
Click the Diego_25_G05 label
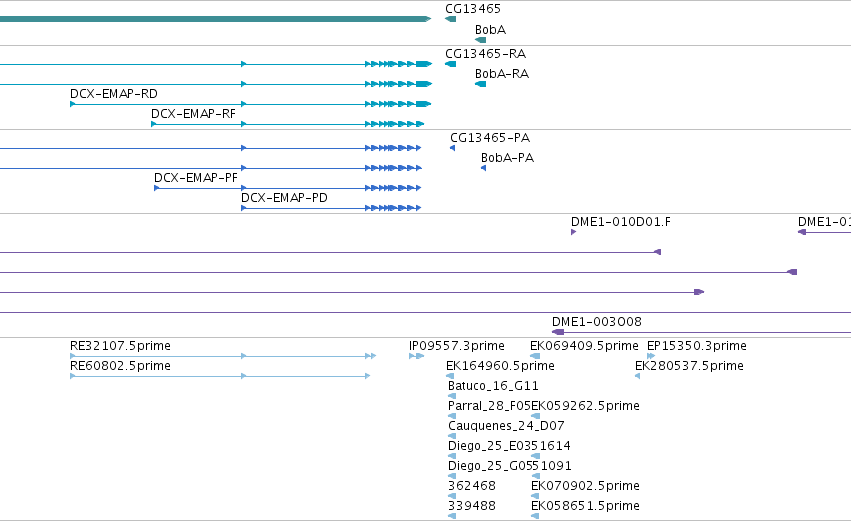pos(488,466)
